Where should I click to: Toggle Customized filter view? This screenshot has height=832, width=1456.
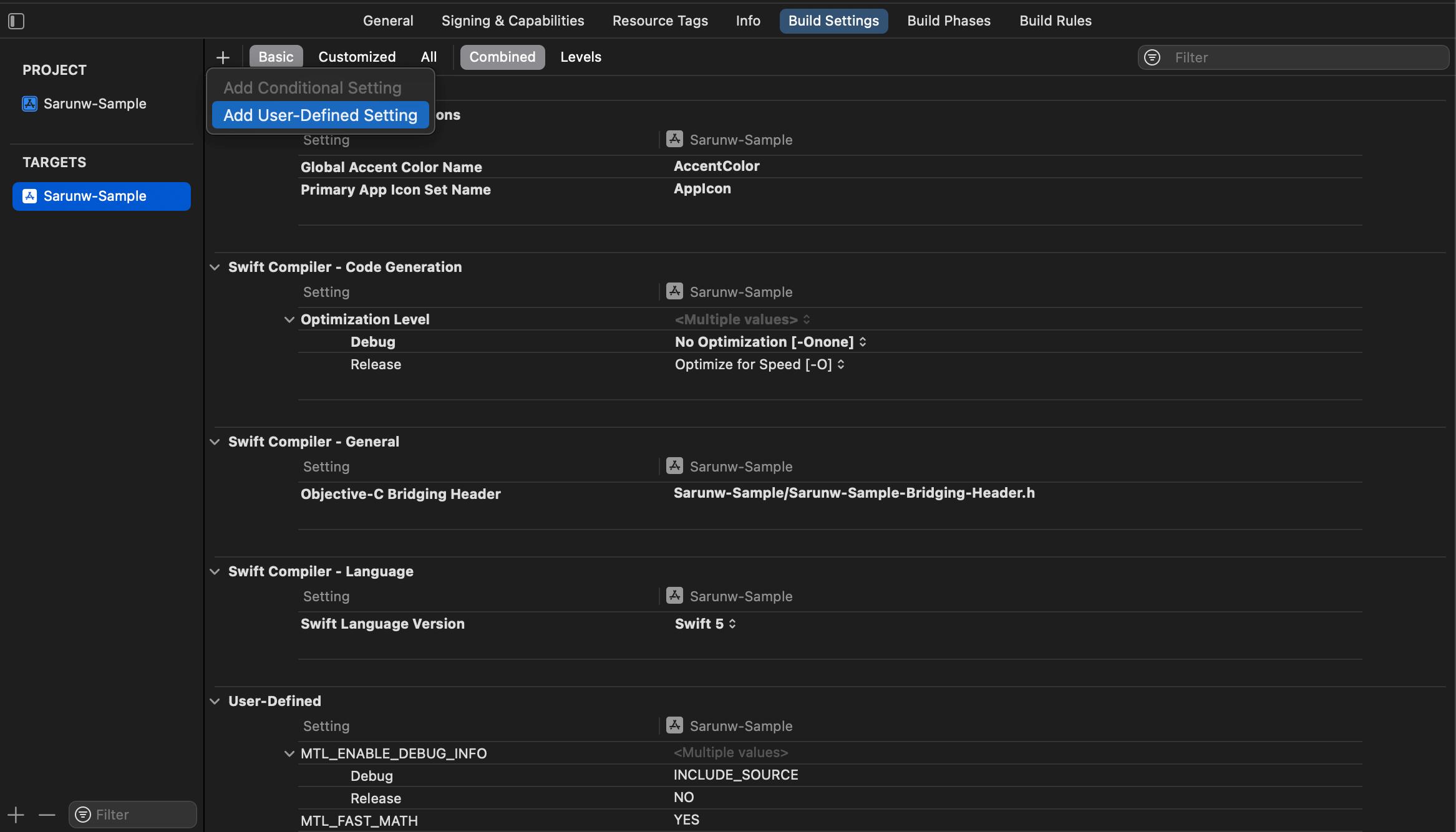pyautogui.click(x=357, y=56)
